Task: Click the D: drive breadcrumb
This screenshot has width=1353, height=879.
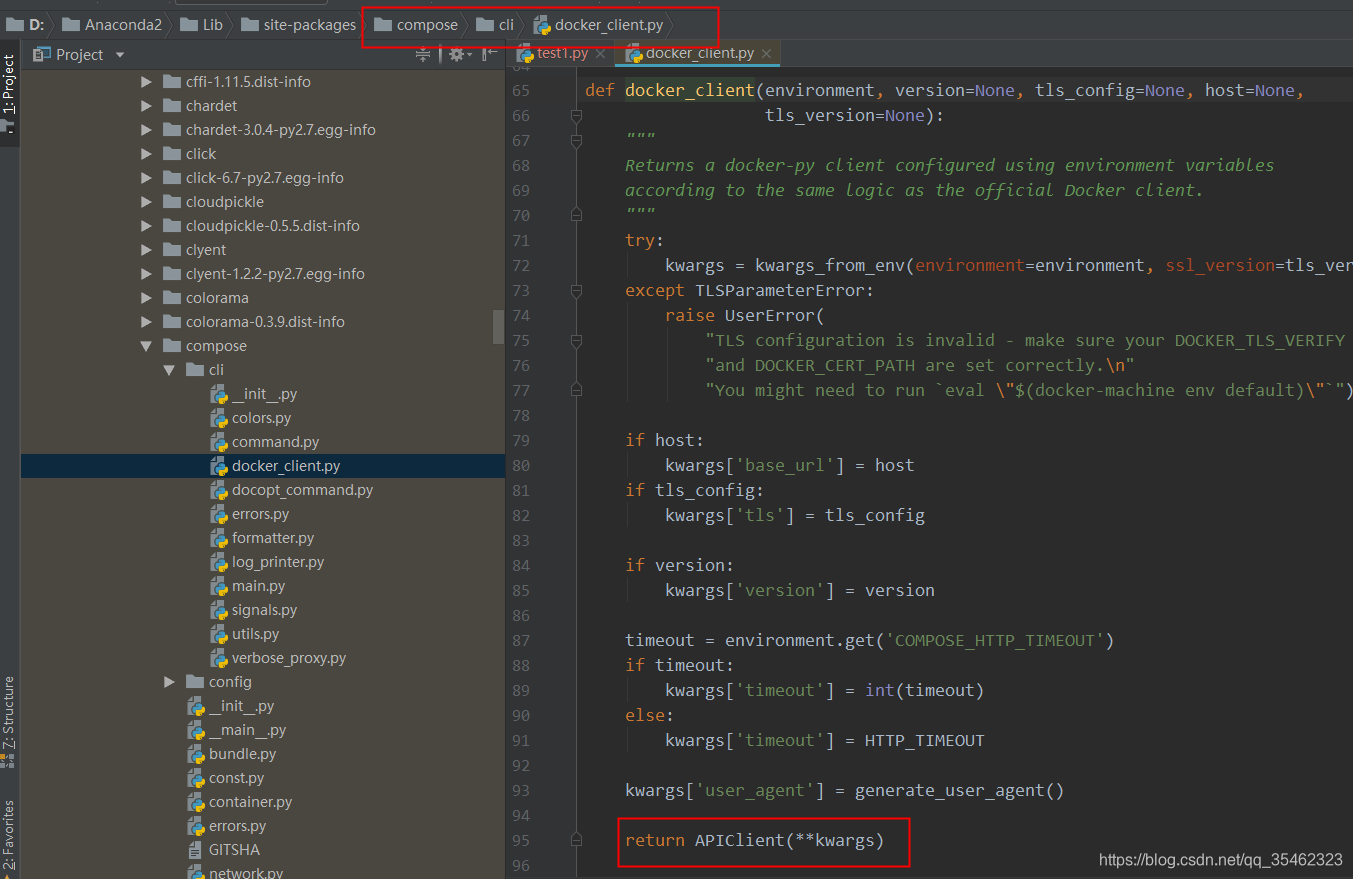Action: [x=27, y=25]
